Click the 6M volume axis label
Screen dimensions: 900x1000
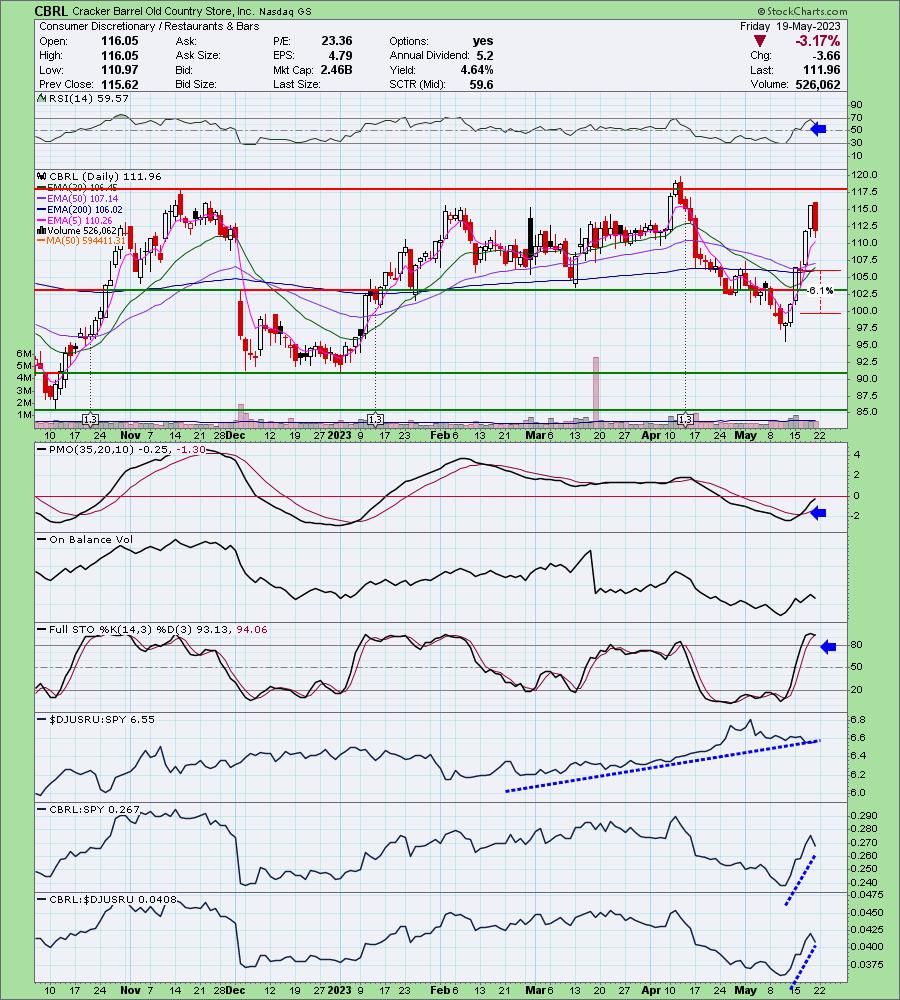coord(24,353)
